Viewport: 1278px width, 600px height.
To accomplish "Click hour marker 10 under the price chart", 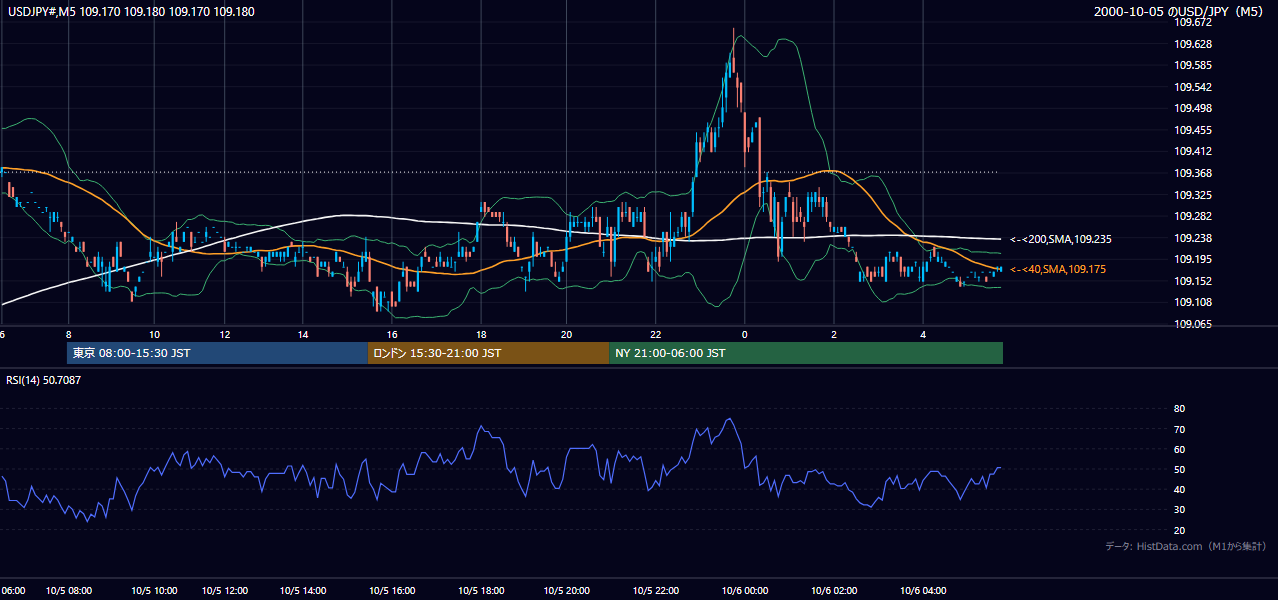I will (154, 335).
